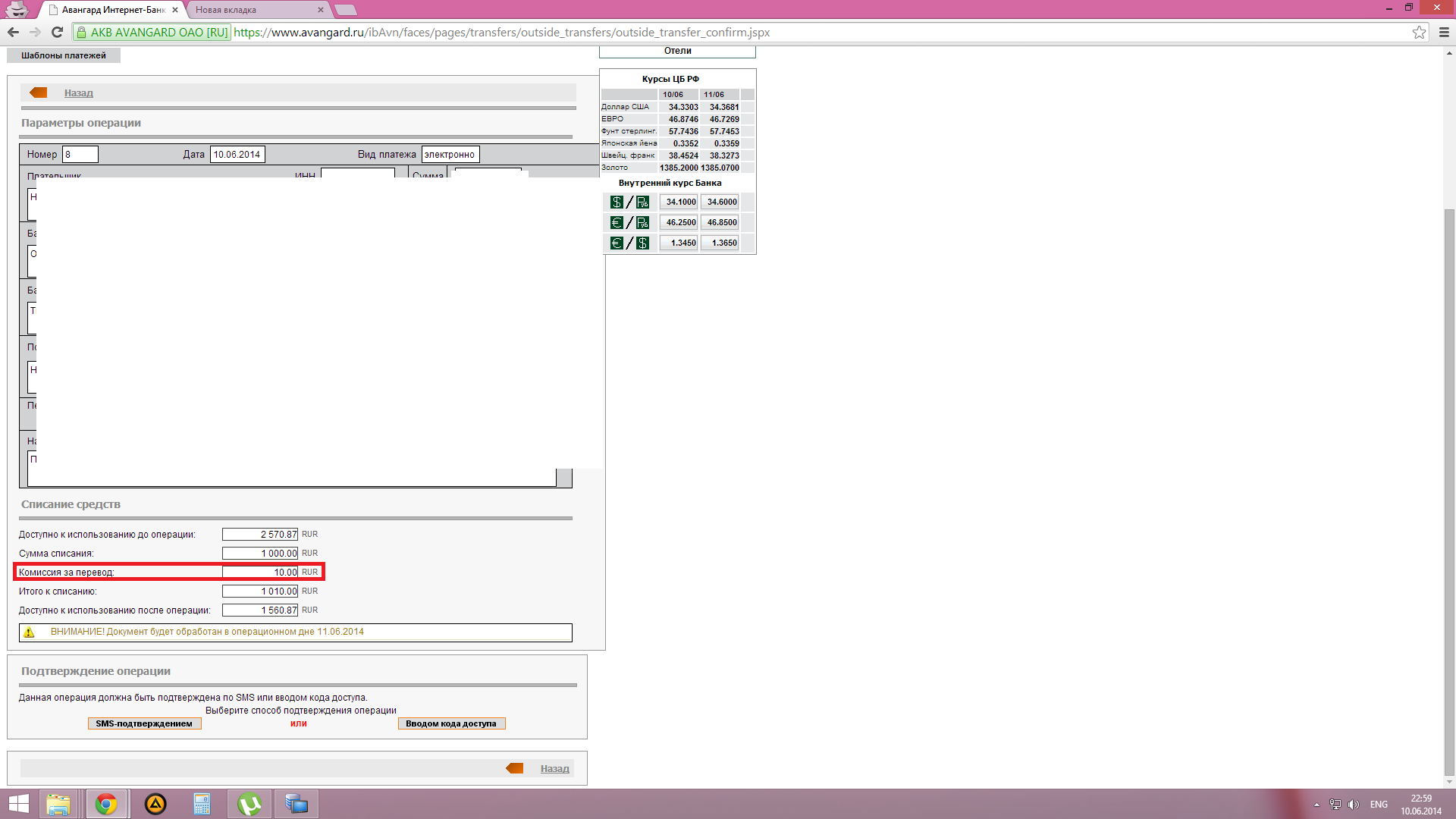Image resolution: width=1456 pixels, height=819 pixels.
Task: Open the calculator from the taskbar
Action: point(202,804)
